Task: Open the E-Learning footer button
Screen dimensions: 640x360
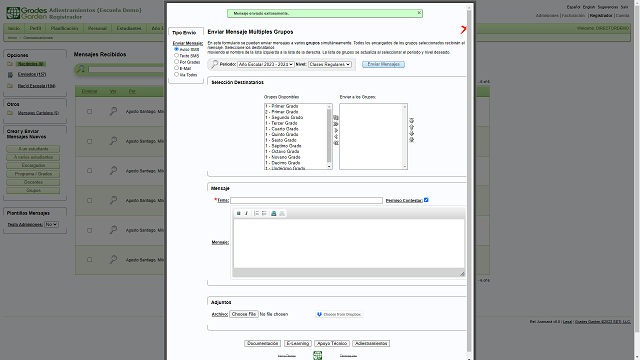Action: point(298,343)
